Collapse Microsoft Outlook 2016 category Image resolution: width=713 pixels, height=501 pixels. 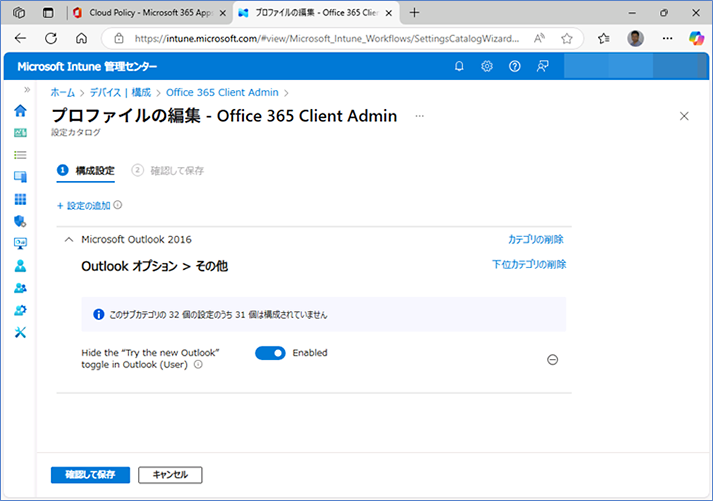[69, 240]
